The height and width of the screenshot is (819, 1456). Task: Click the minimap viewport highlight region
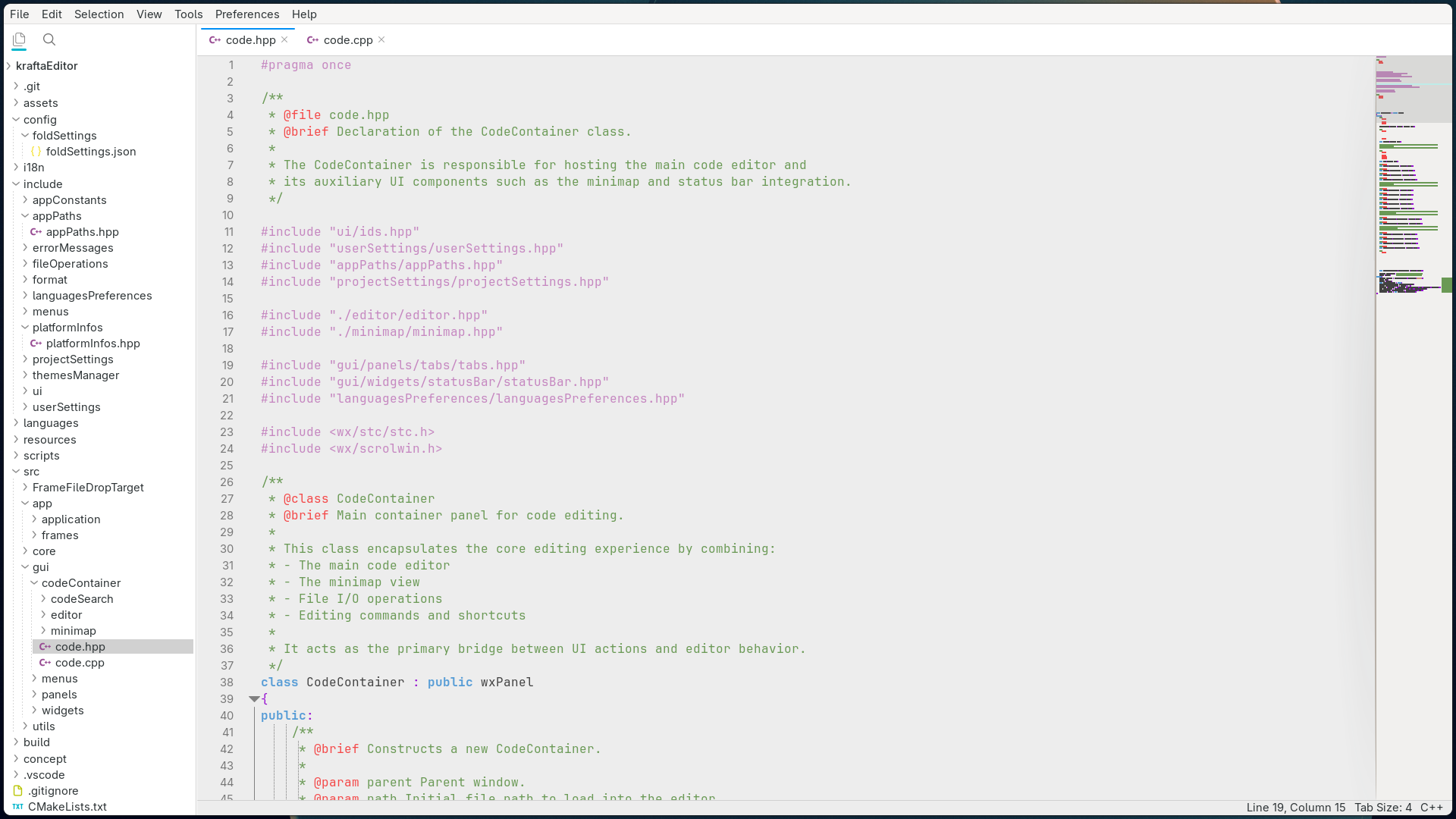[x=1414, y=89]
